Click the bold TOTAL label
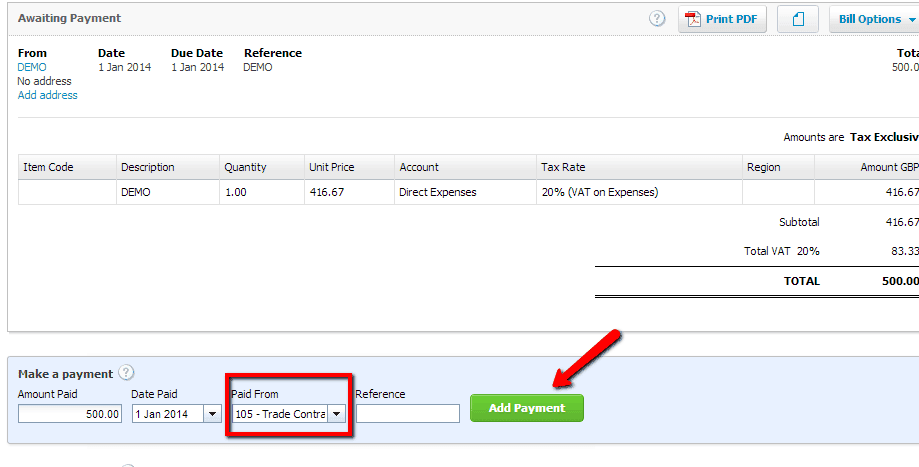Viewport: 919px width, 467px height. pyautogui.click(x=802, y=281)
